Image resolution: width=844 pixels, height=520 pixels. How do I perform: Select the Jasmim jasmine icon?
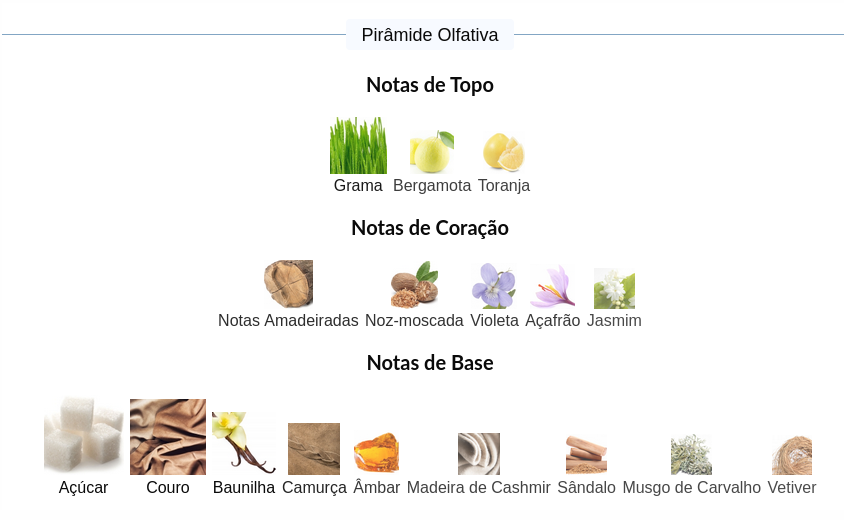[x=614, y=288]
